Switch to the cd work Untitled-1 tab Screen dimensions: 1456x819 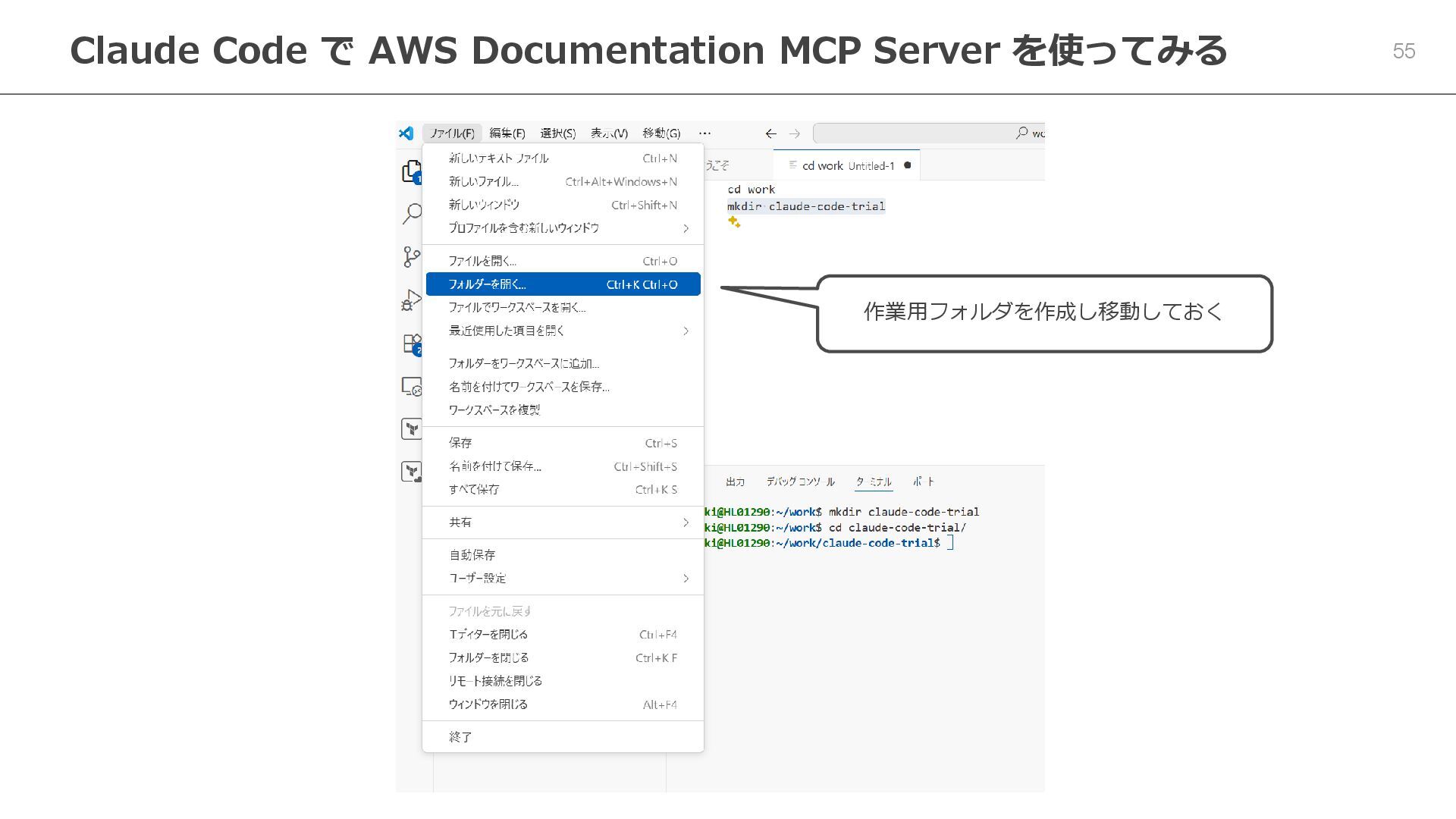click(846, 165)
